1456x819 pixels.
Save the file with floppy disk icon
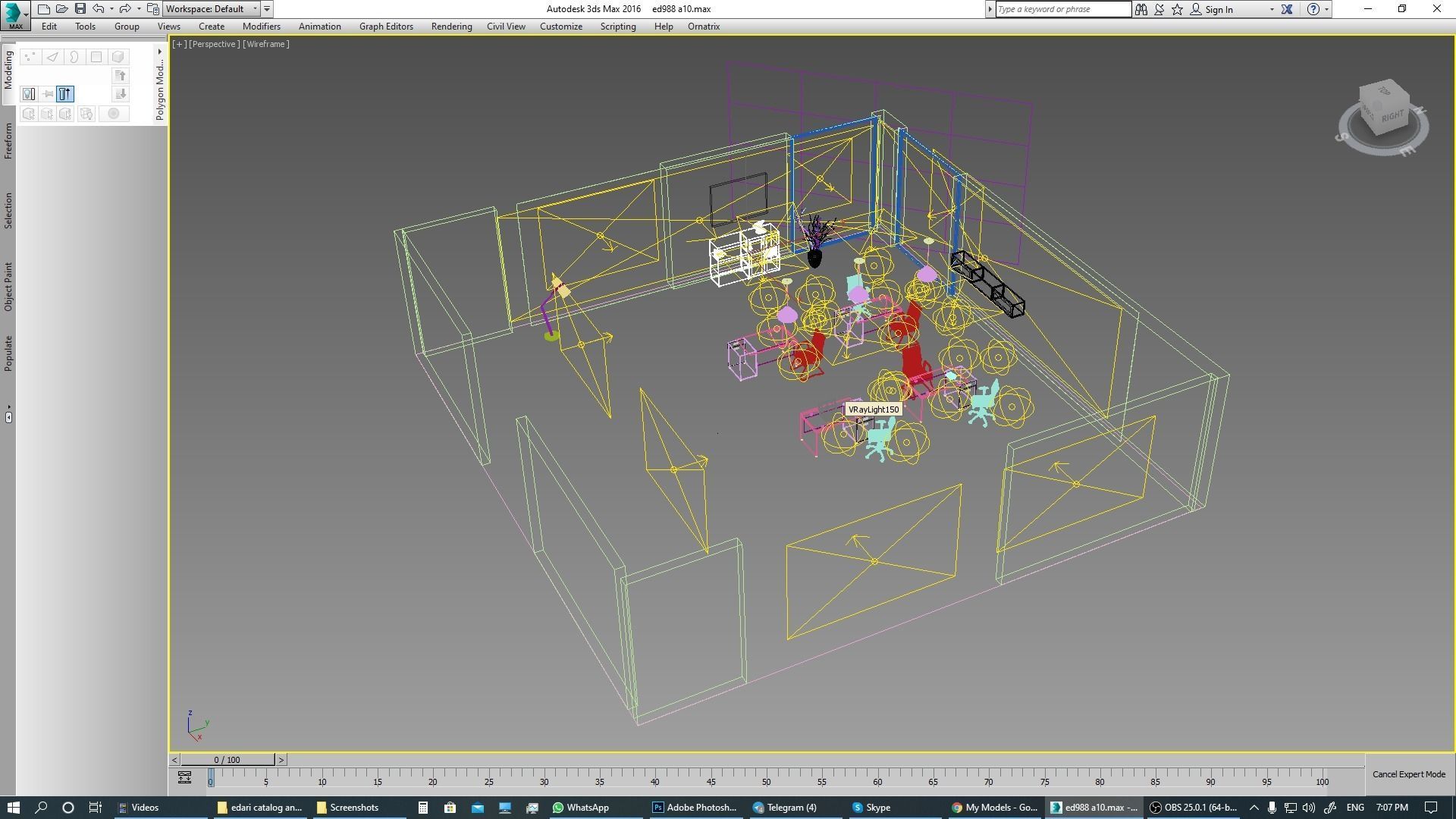point(80,9)
